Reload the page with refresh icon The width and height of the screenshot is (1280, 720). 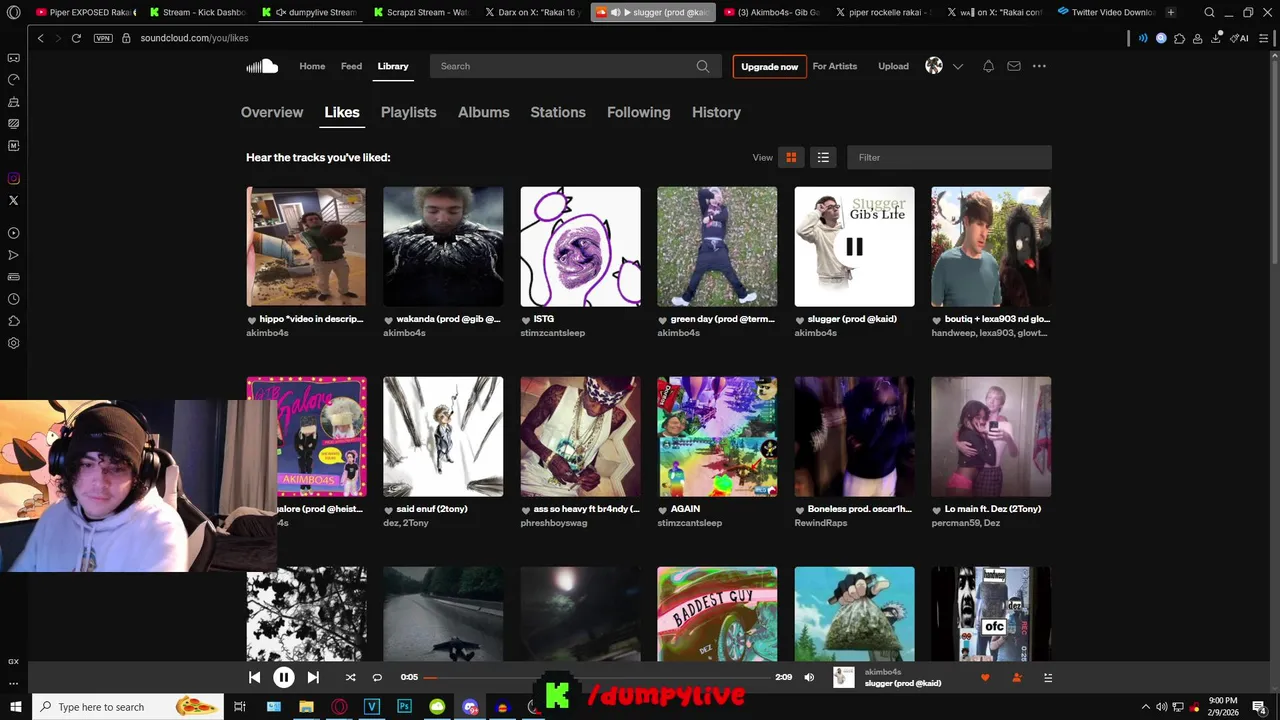(x=77, y=38)
